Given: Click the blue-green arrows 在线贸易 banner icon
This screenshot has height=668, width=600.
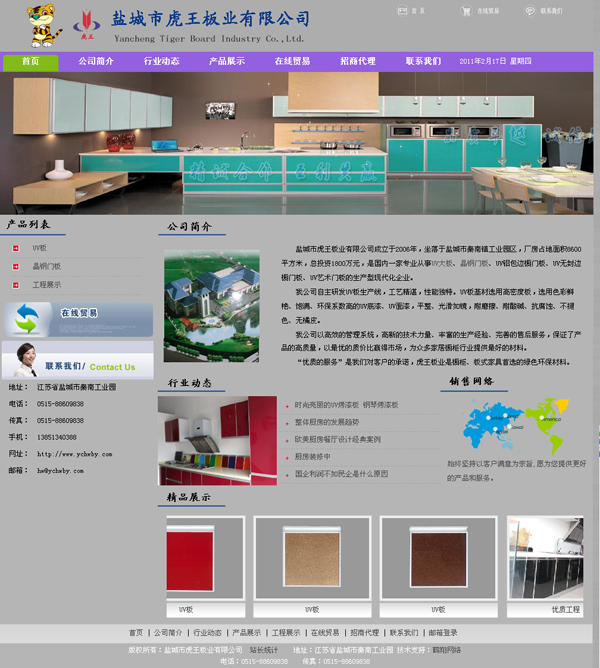Looking at the screenshot, I should [x=27, y=320].
